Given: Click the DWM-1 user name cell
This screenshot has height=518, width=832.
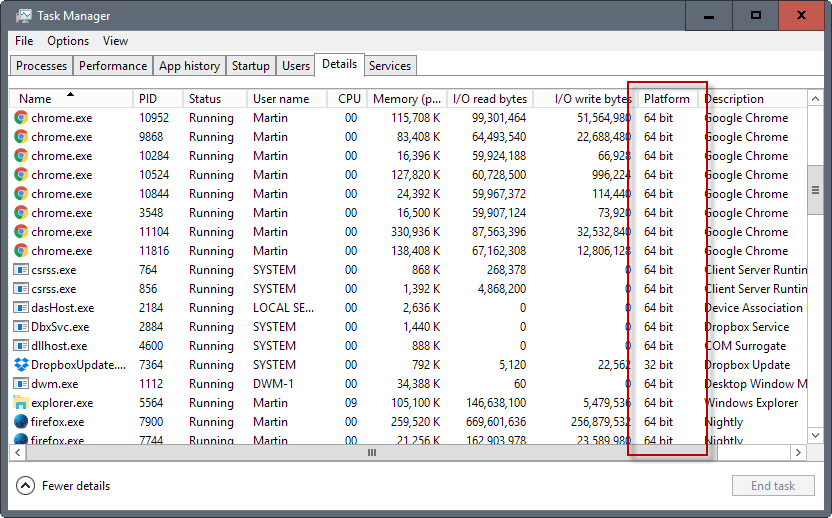Looking at the screenshot, I should click(273, 384).
